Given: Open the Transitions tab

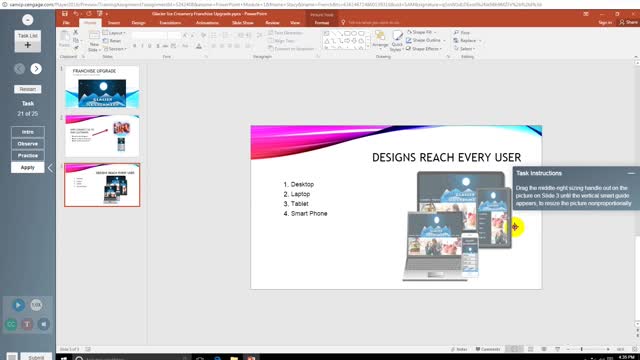Looking at the screenshot, I should (170, 23).
